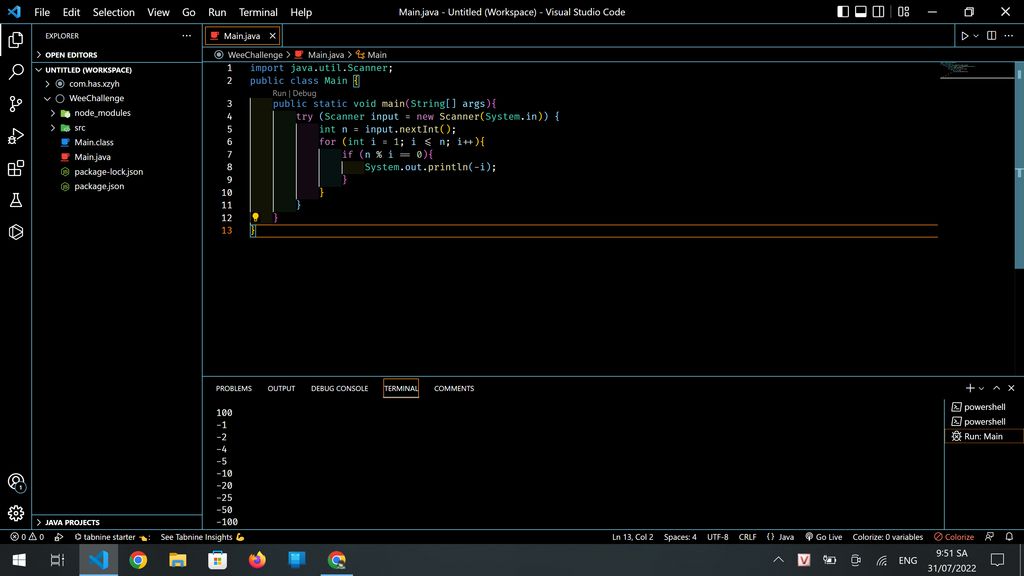Open package-lock.json in explorer
The height and width of the screenshot is (576, 1024).
[x=108, y=172]
